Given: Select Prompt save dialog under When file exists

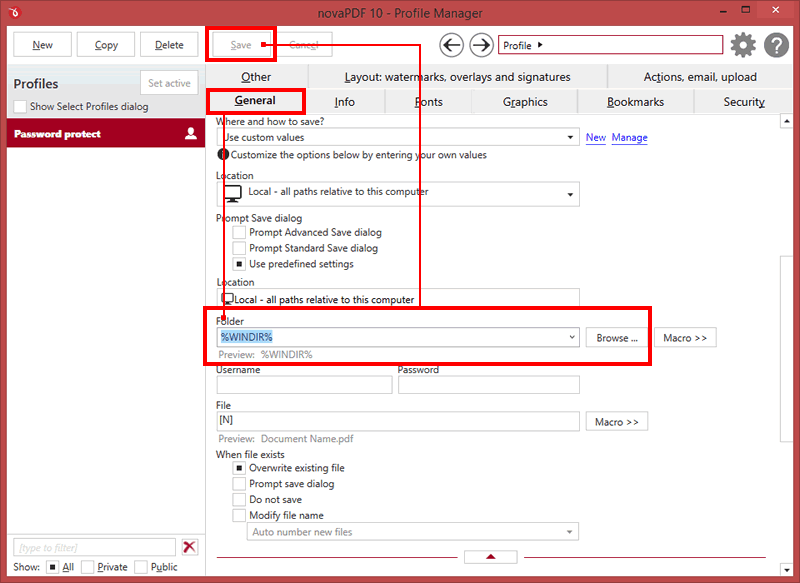Looking at the screenshot, I should (x=239, y=484).
